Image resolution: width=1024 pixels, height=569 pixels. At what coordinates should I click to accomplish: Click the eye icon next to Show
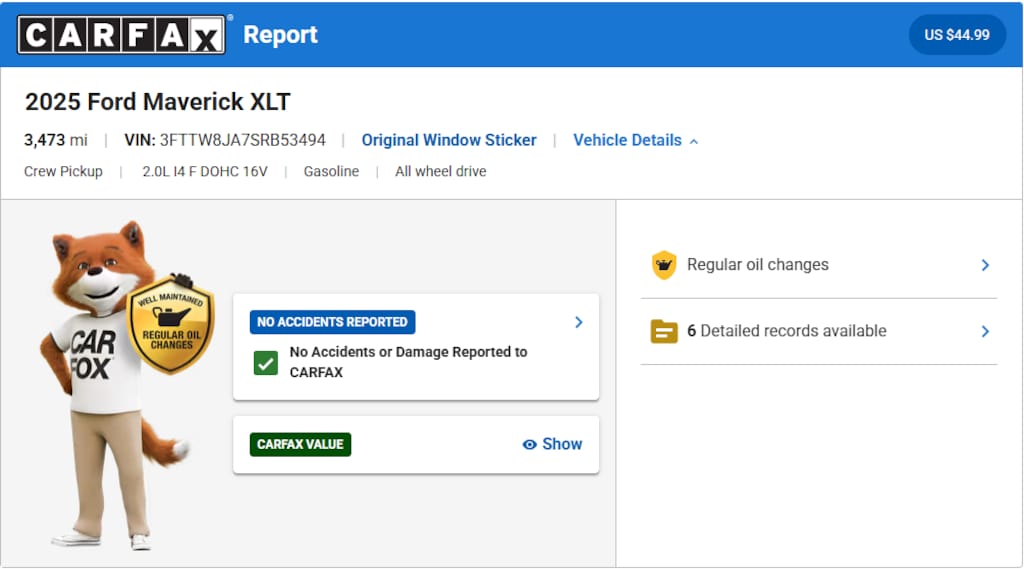[530, 445]
